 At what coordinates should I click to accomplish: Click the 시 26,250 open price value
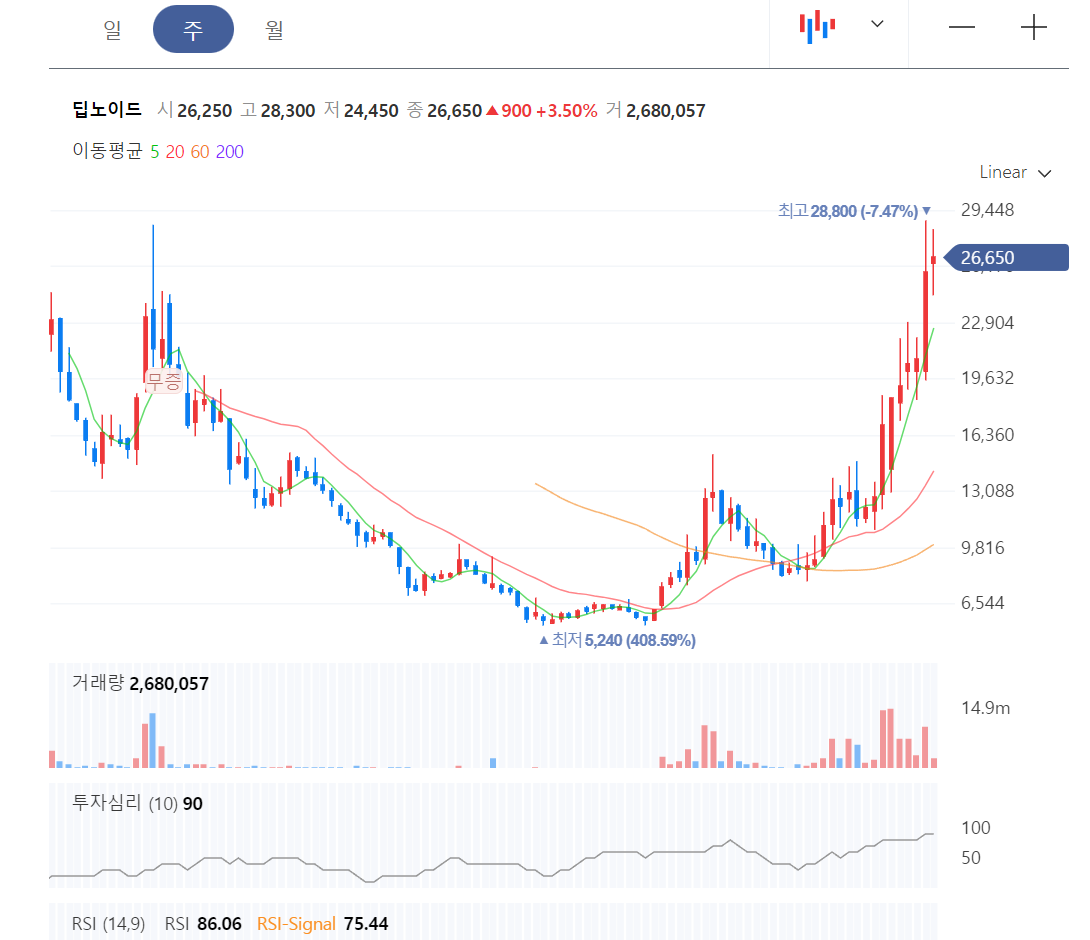pos(195,111)
